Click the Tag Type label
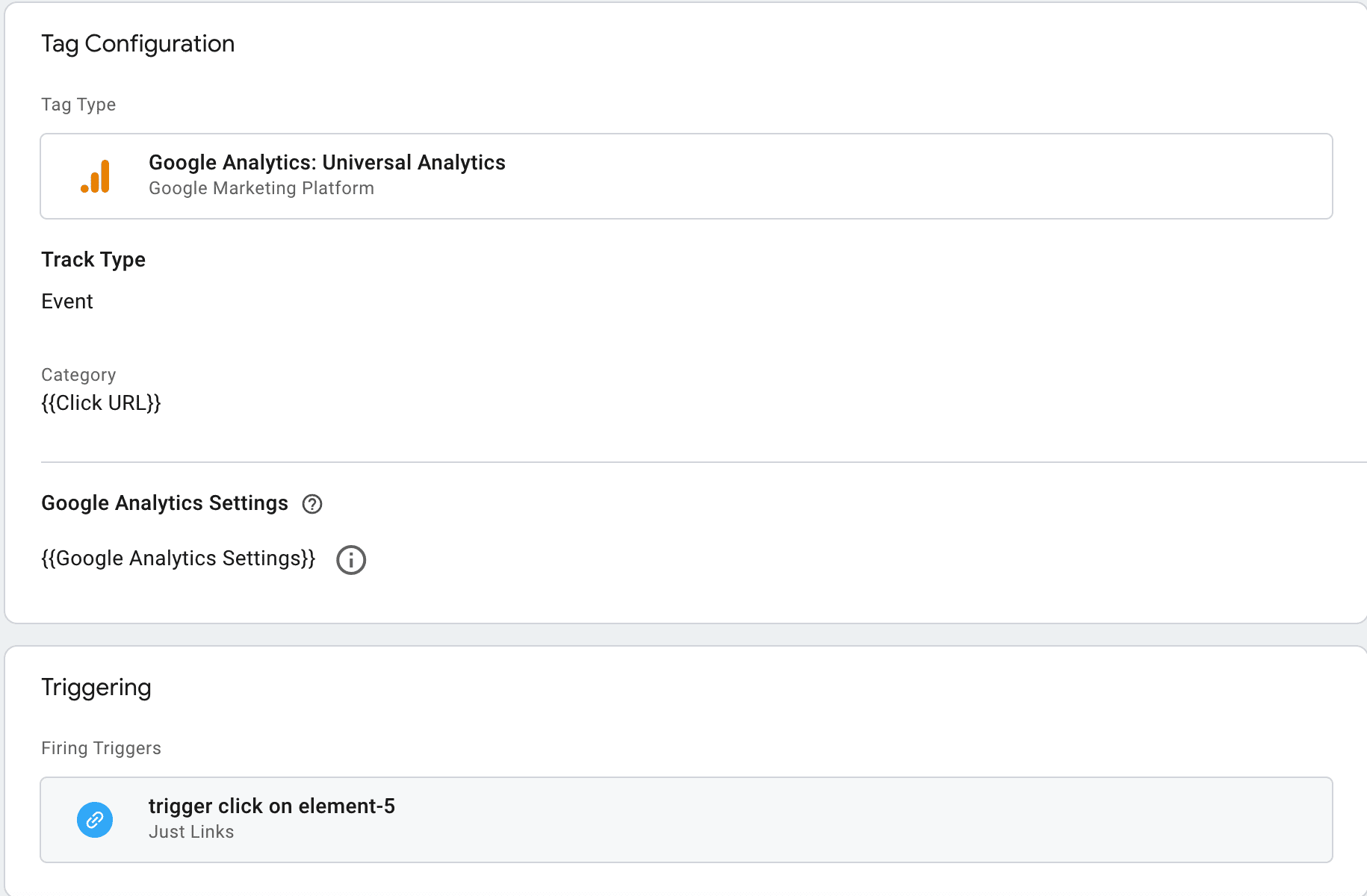 (x=78, y=105)
